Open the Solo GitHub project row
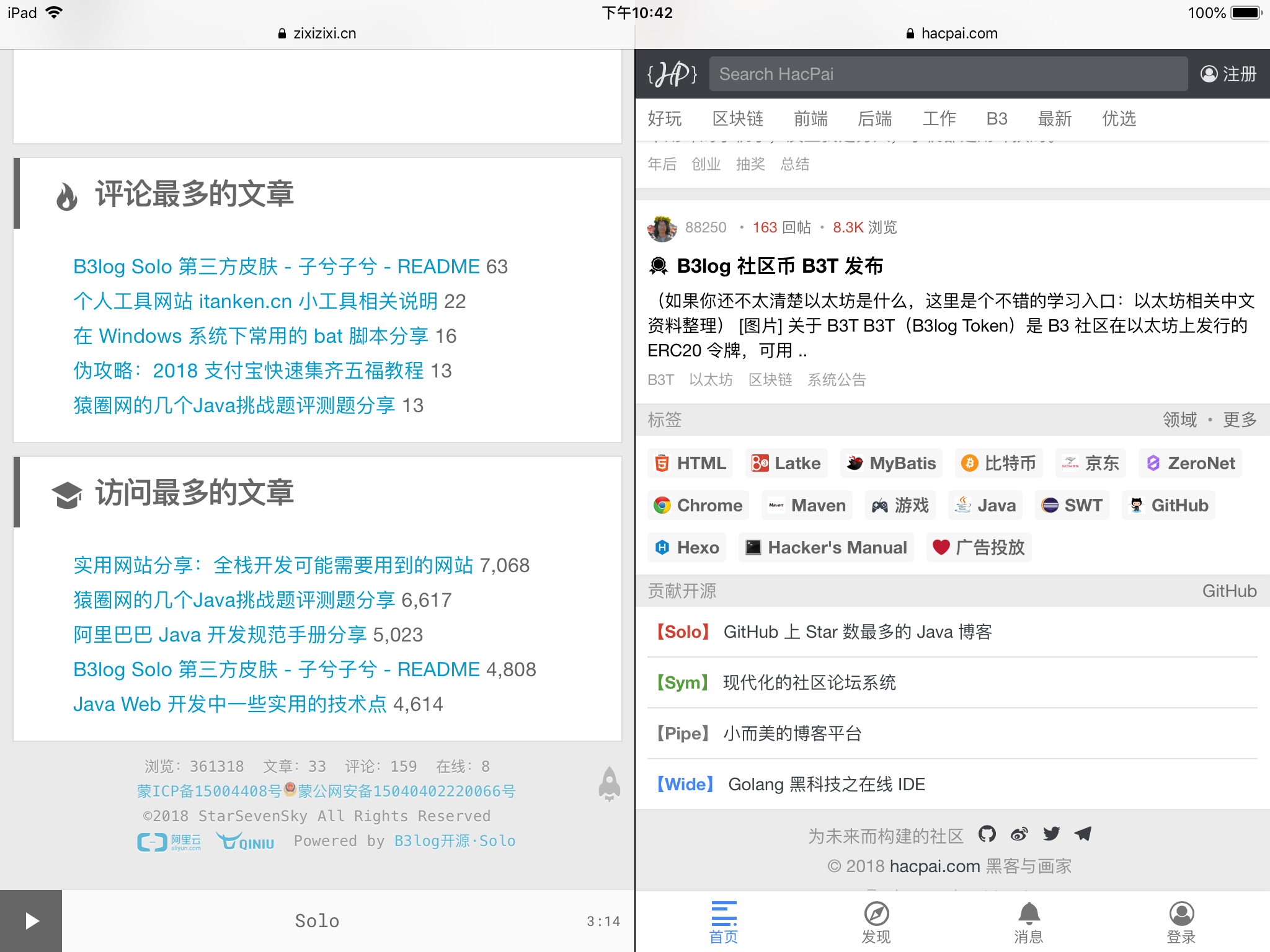The image size is (1270, 952). click(x=825, y=632)
